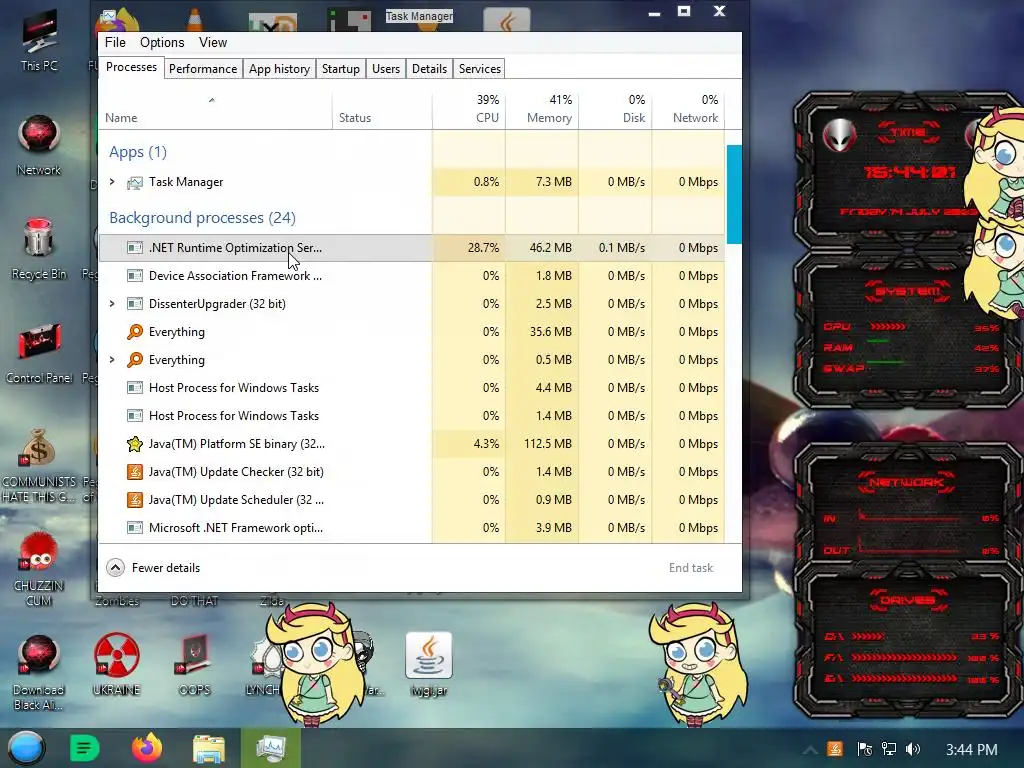Open the View menu
The image size is (1024, 768).
[213, 42]
